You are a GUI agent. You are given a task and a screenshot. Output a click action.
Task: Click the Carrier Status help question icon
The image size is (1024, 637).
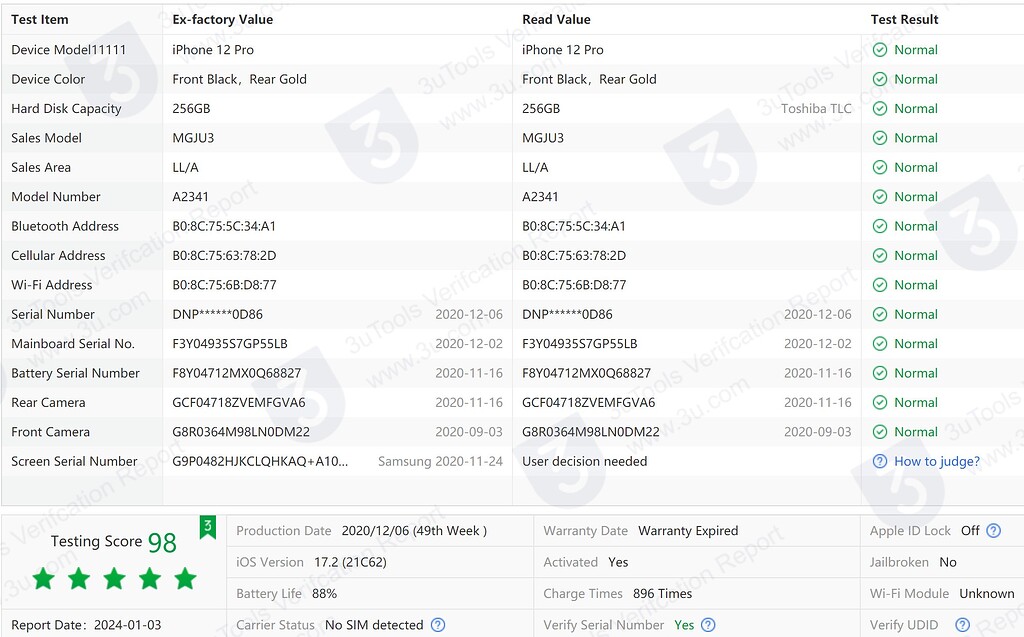(438, 625)
